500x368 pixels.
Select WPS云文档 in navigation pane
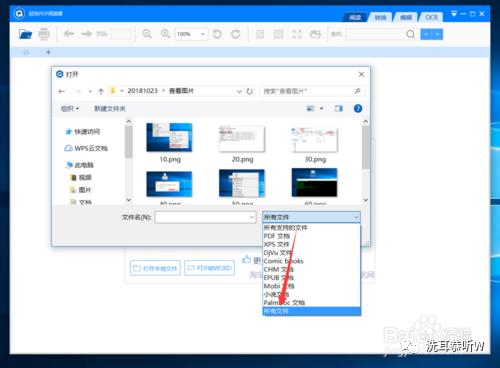point(86,148)
